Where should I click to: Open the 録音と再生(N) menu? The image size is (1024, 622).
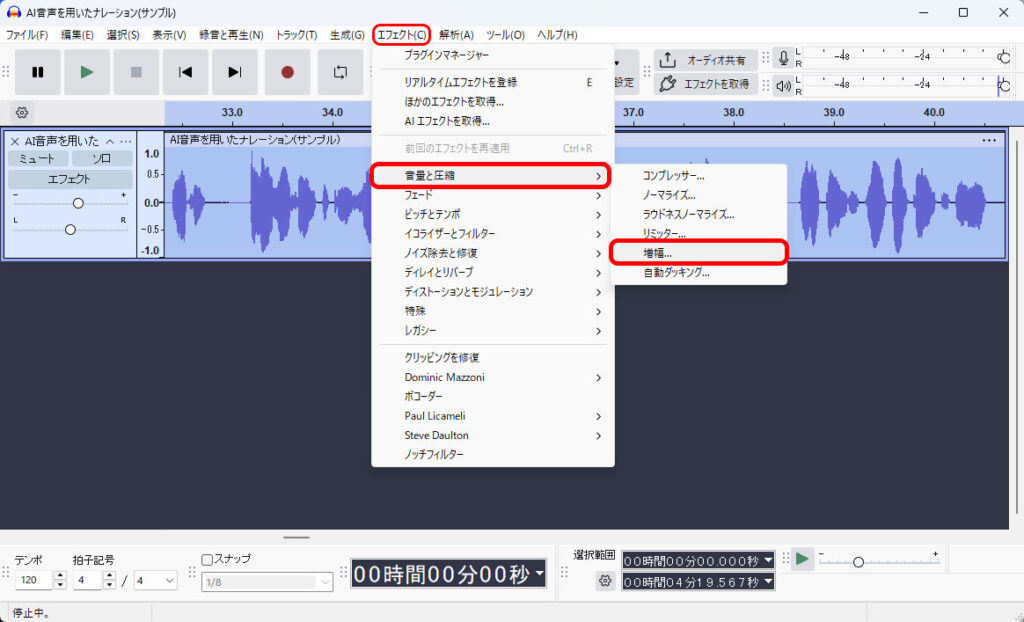[x=231, y=35]
